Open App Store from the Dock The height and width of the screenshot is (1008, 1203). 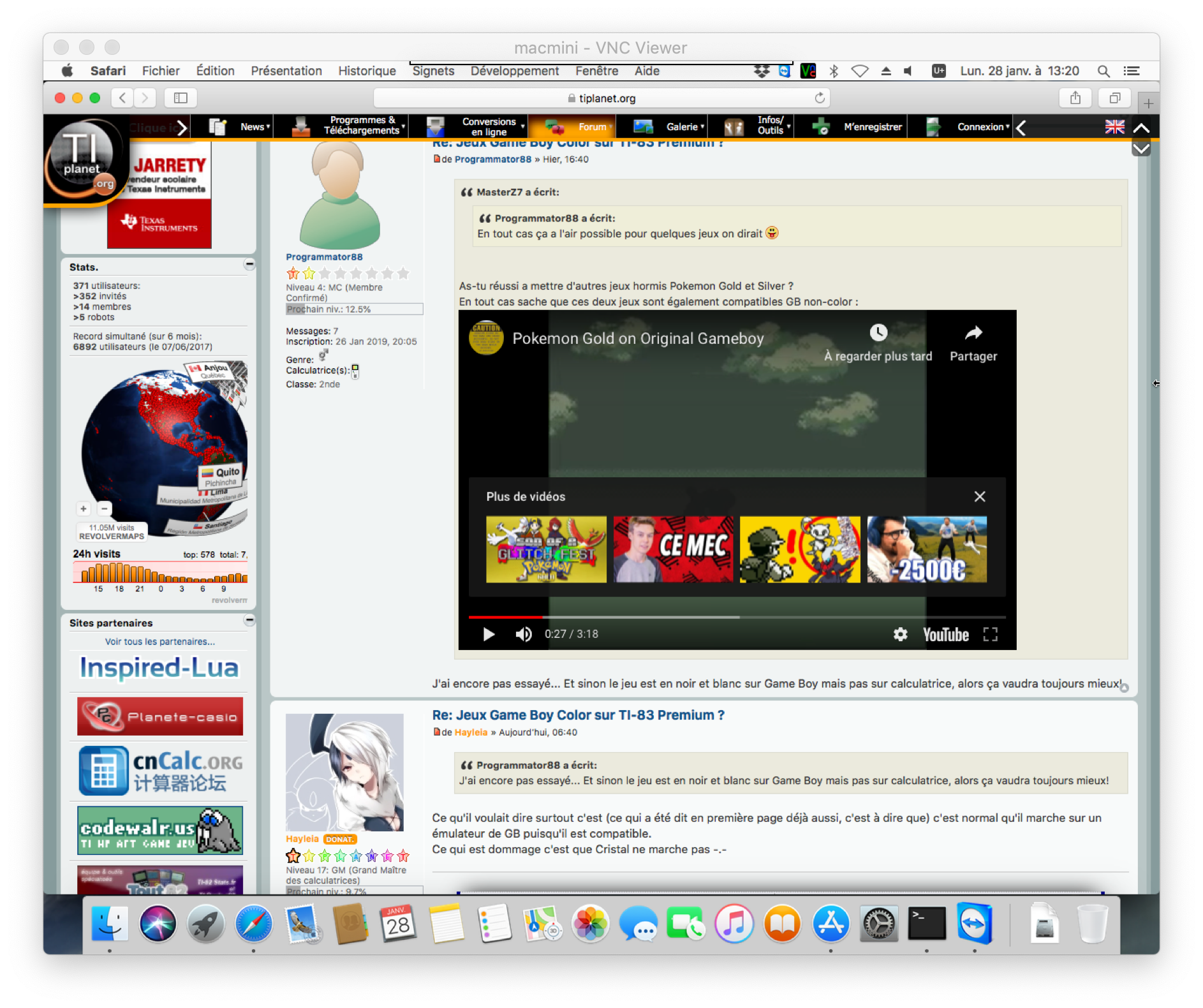(830, 924)
